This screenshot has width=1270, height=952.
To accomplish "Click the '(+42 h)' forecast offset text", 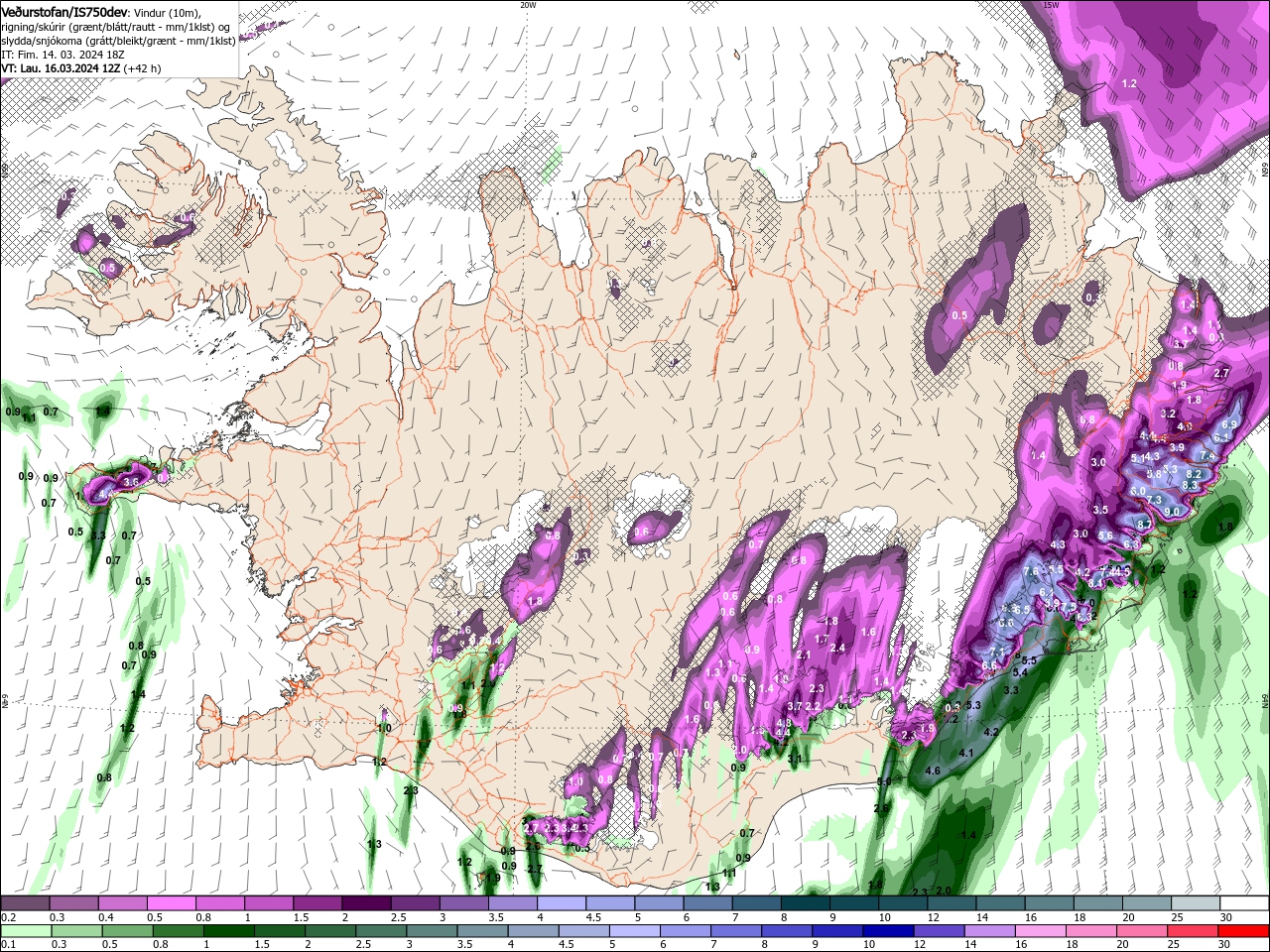I will [142, 68].
